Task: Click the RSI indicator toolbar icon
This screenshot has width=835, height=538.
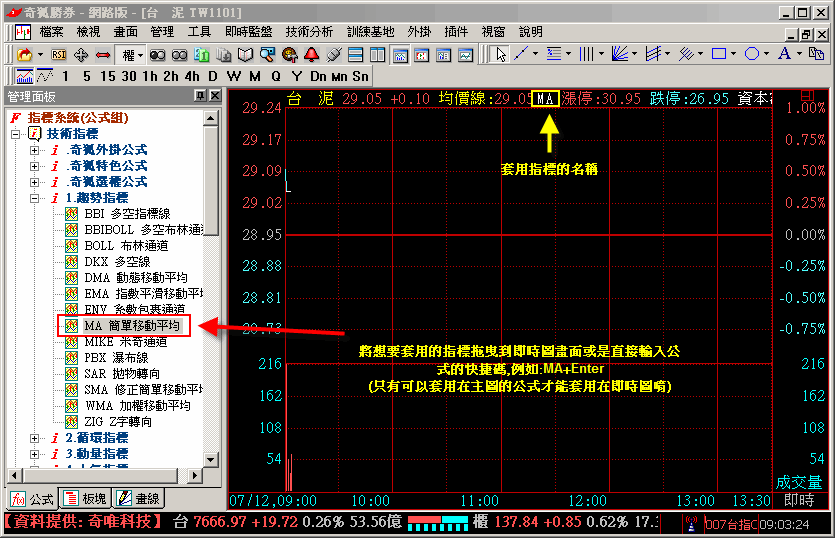Action: [x=59, y=54]
